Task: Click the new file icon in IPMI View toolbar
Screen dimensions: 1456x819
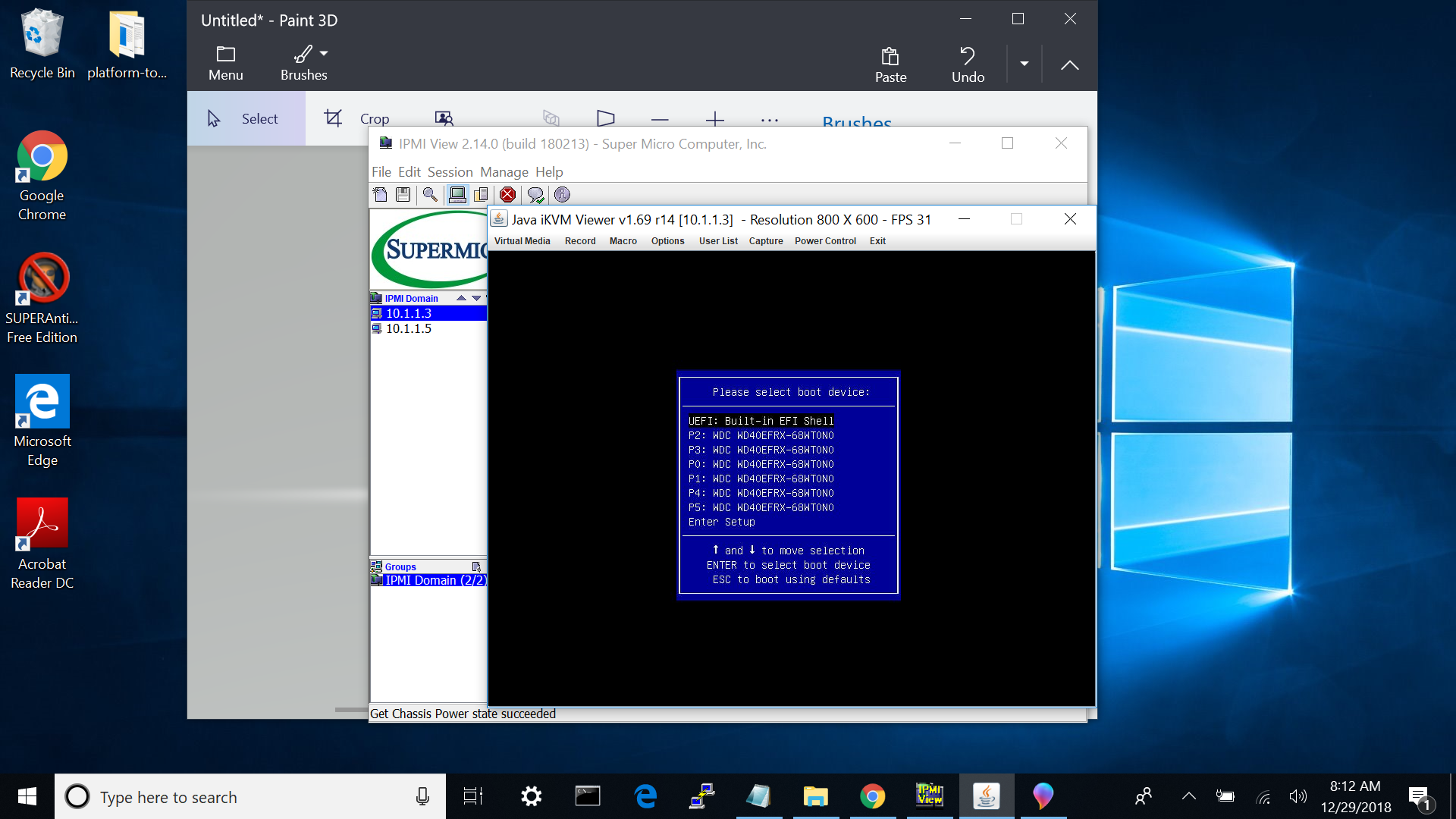Action: (380, 195)
